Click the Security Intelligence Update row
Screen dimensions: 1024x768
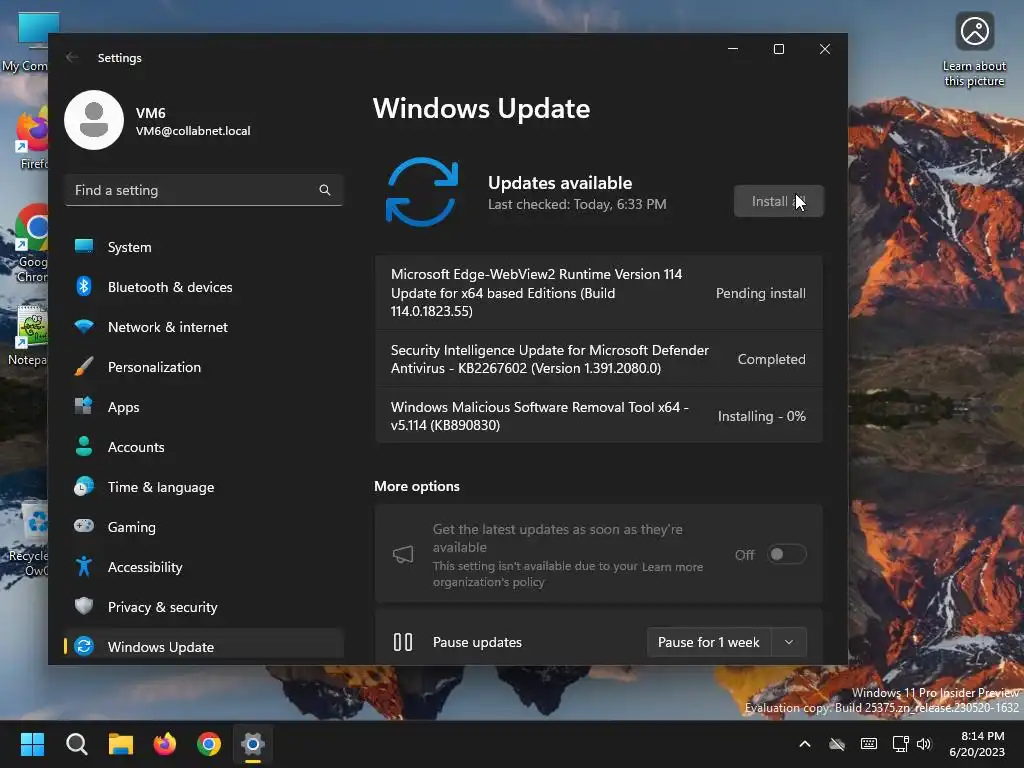click(599, 359)
